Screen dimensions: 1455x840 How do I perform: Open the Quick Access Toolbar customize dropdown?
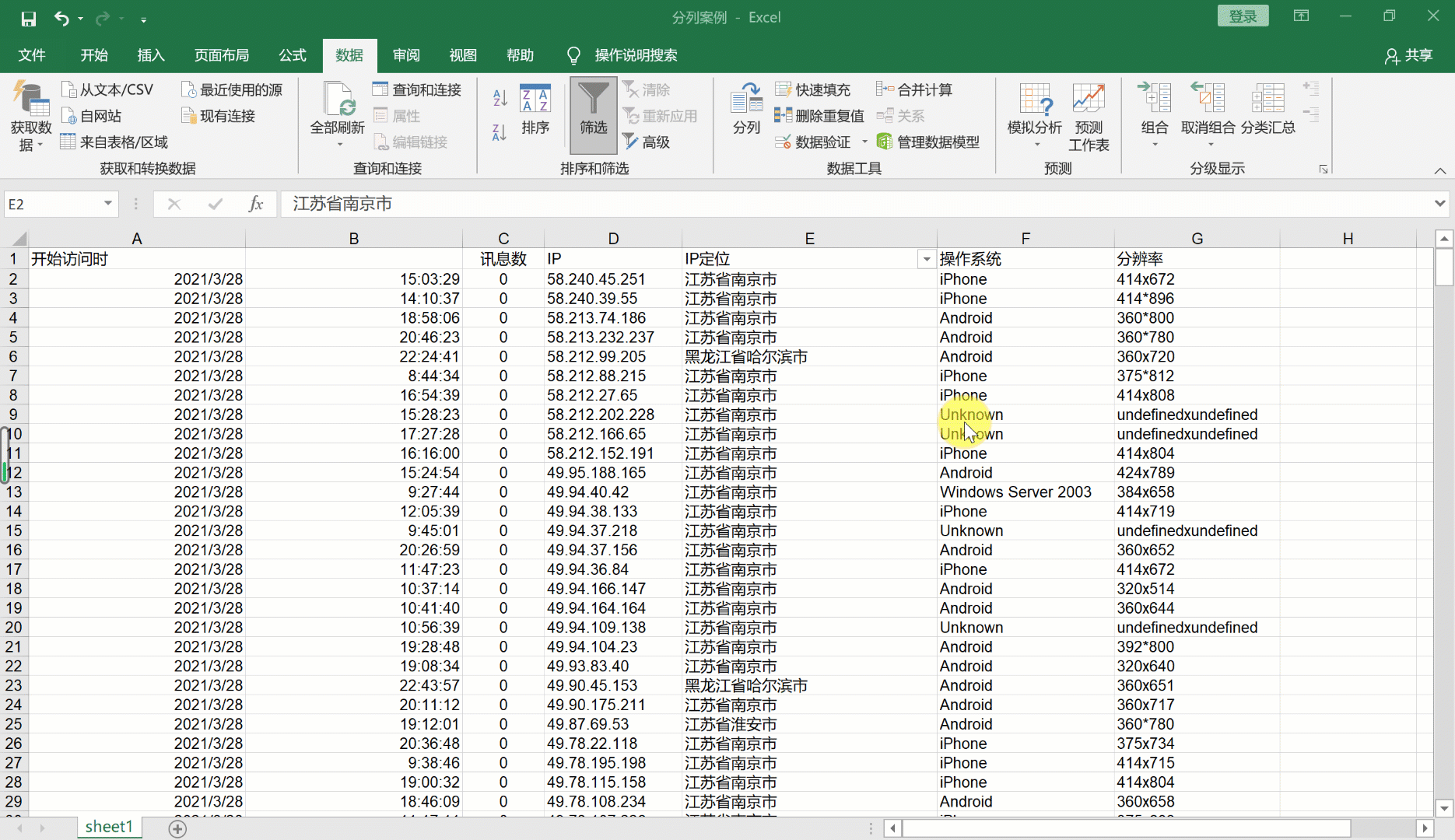(144, 19)
